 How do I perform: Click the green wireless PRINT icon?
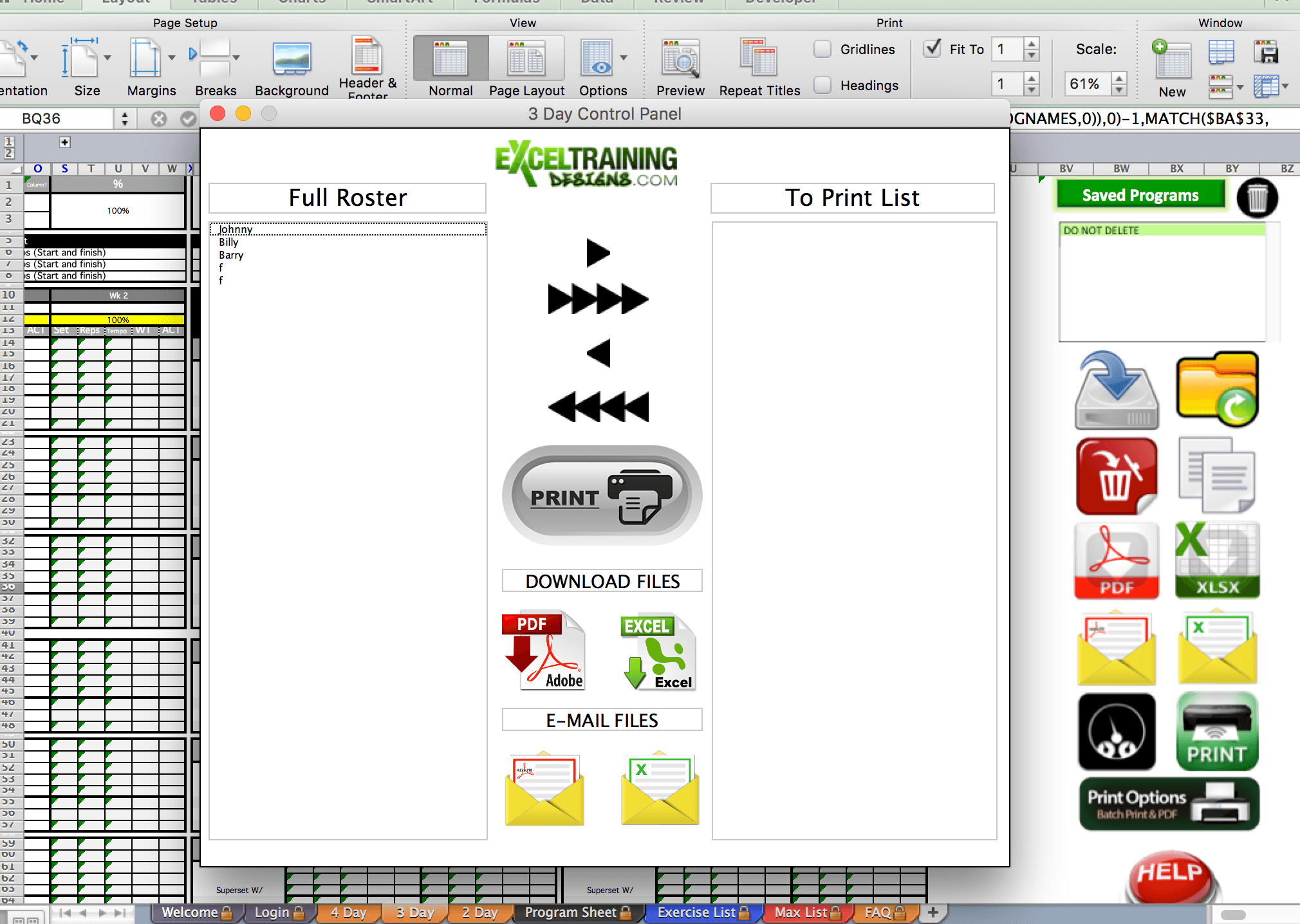tap(1216, 732)
